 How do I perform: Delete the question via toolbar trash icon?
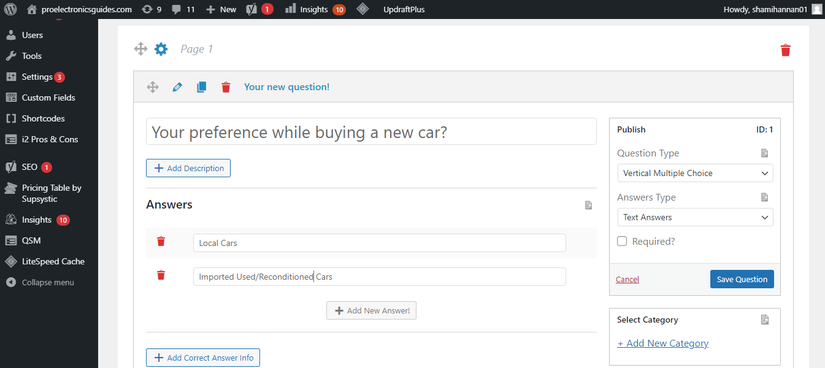click(226, 87)
